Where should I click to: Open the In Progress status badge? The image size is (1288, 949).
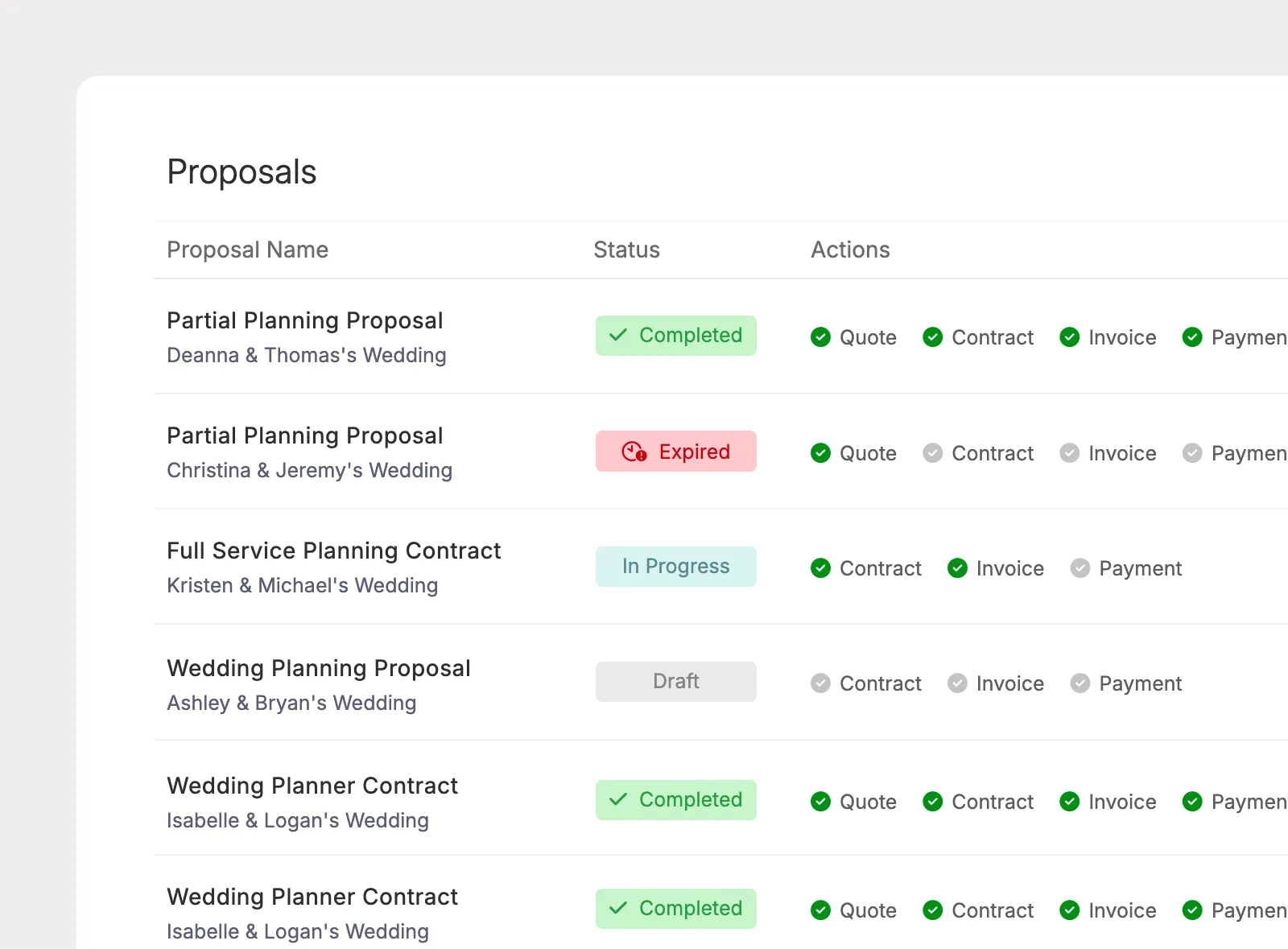676,567
